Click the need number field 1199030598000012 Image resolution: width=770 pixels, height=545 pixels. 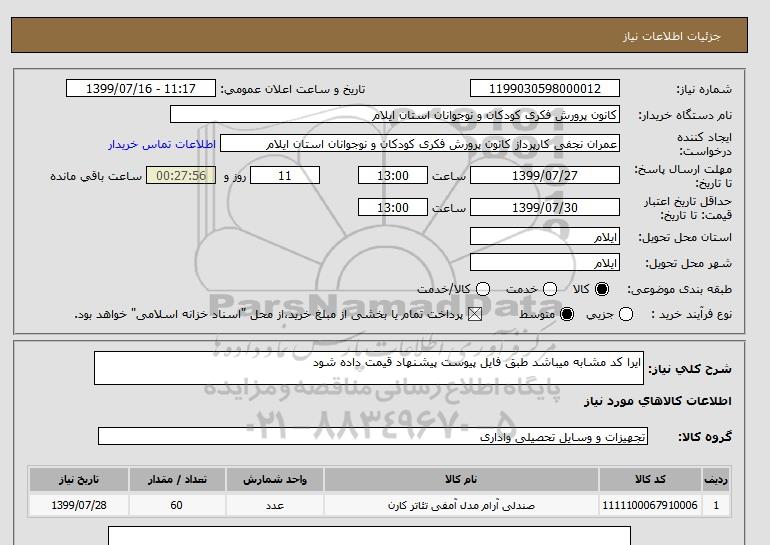(545, 88)
